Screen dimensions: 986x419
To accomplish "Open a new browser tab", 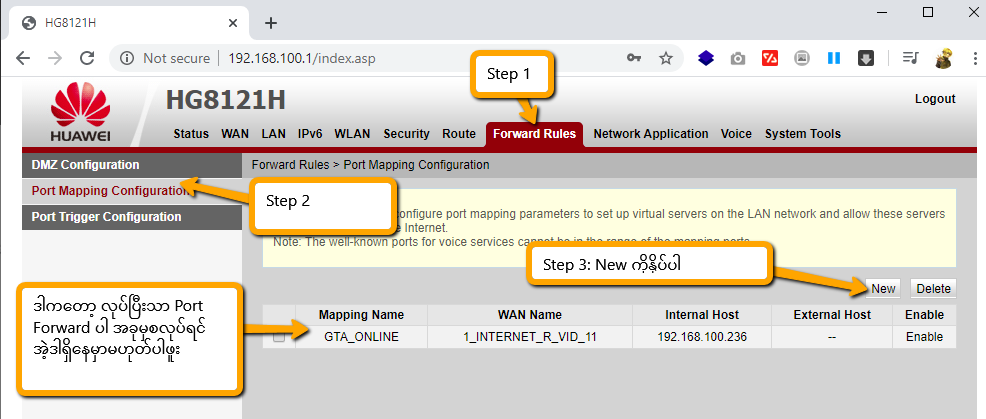I will pos(270,23).
